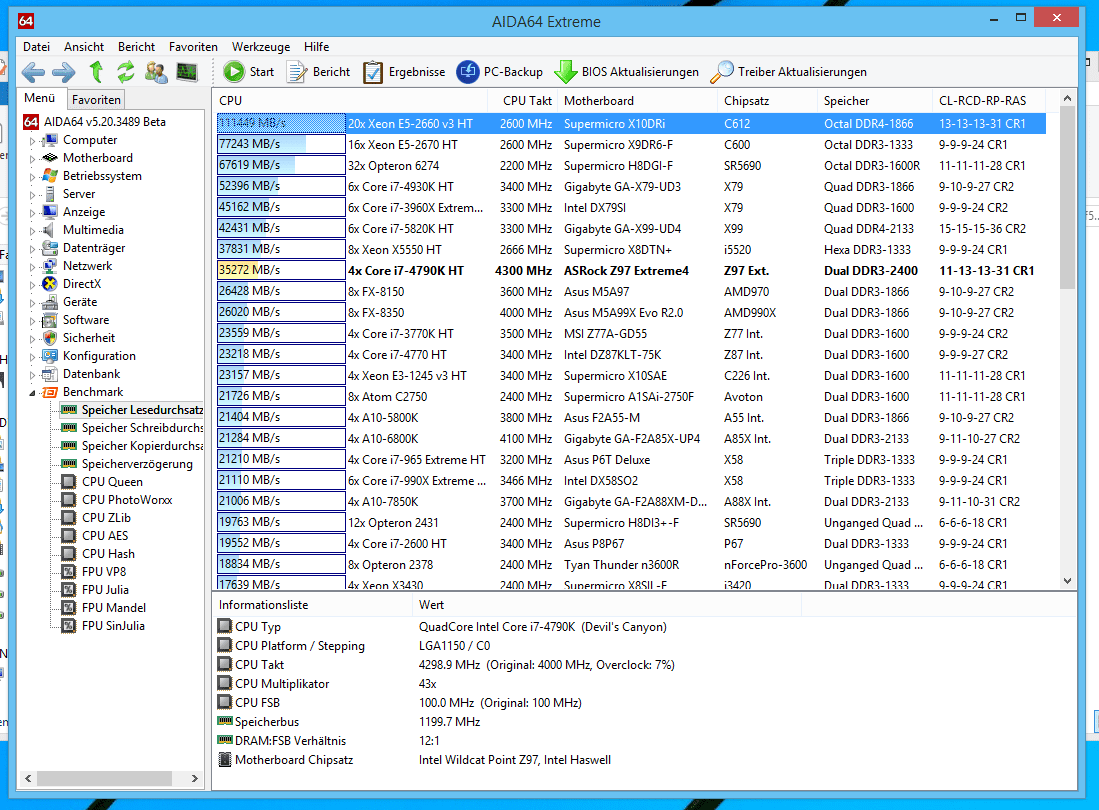Select FPU VP8 benchmark icon
Image resolution: width=1099 pixels, height=810 pixels.
pos(69,572)
